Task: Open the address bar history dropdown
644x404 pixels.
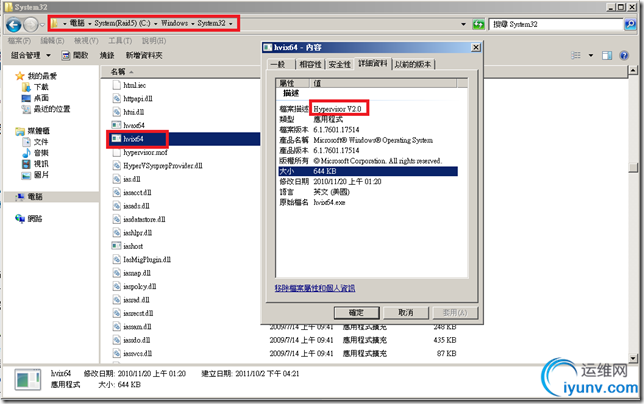Action: coord(463,24)
